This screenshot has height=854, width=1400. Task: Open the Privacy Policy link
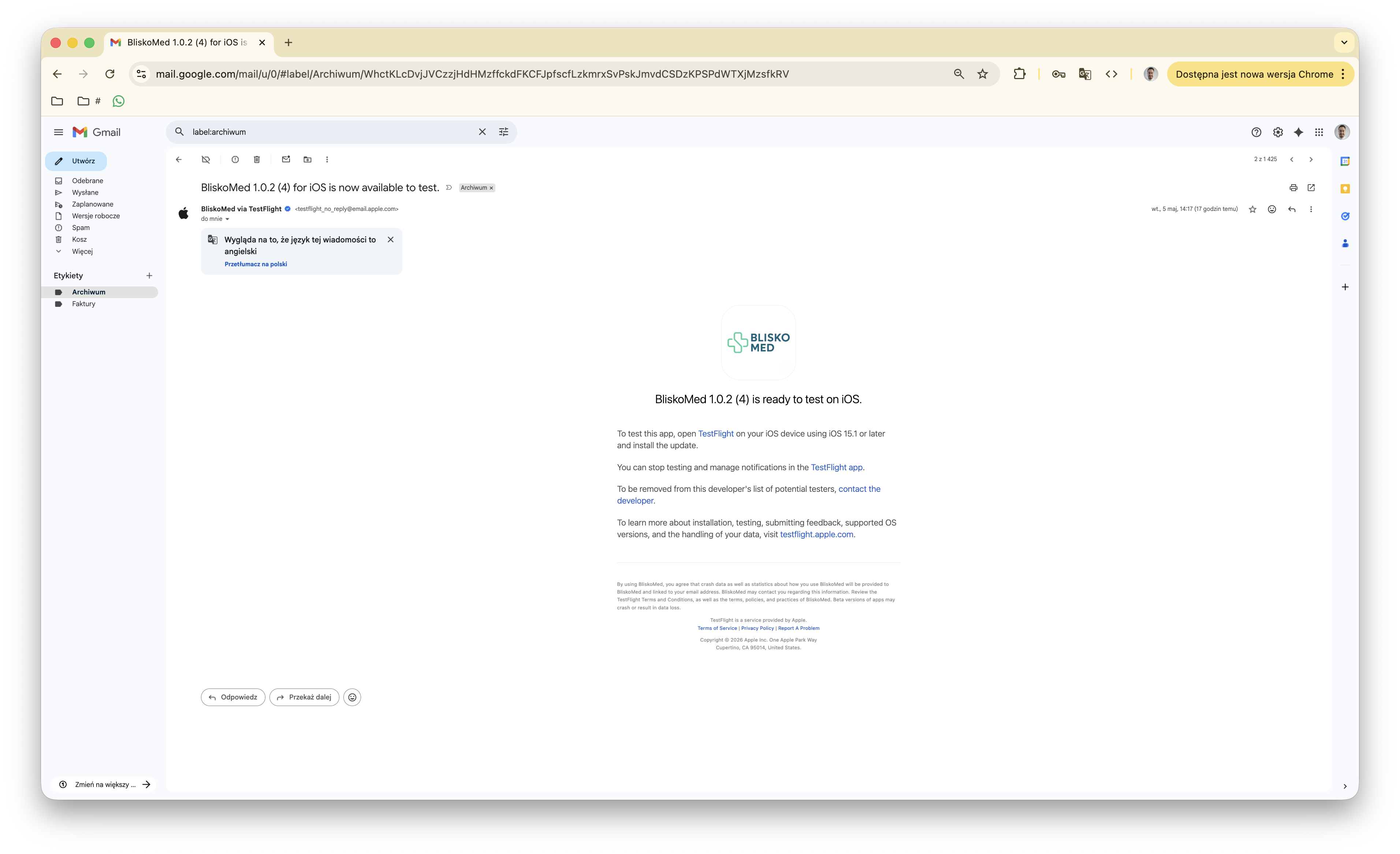point(757,628)
